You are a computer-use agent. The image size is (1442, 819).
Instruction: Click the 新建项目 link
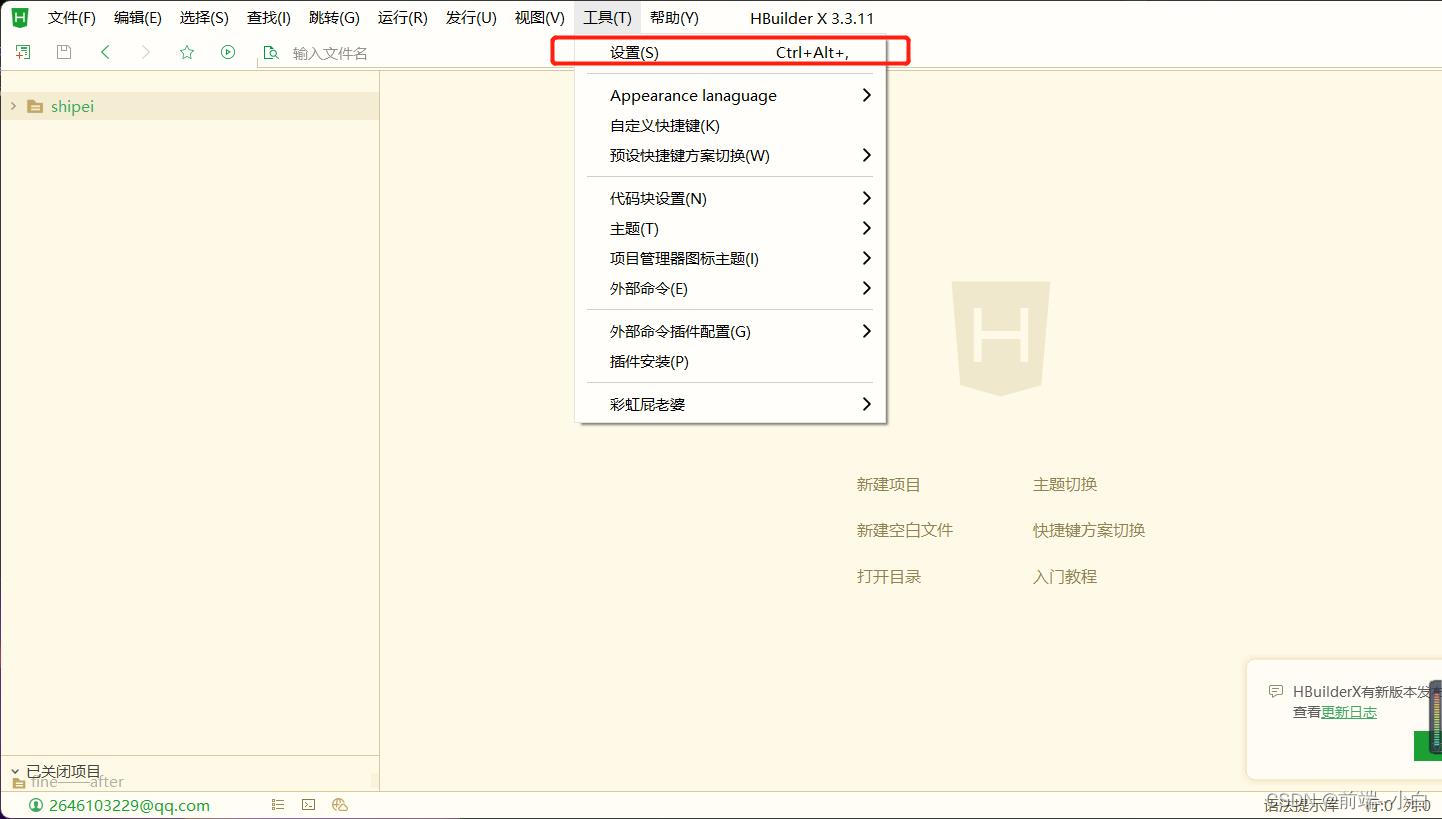[x=888, y=484]
